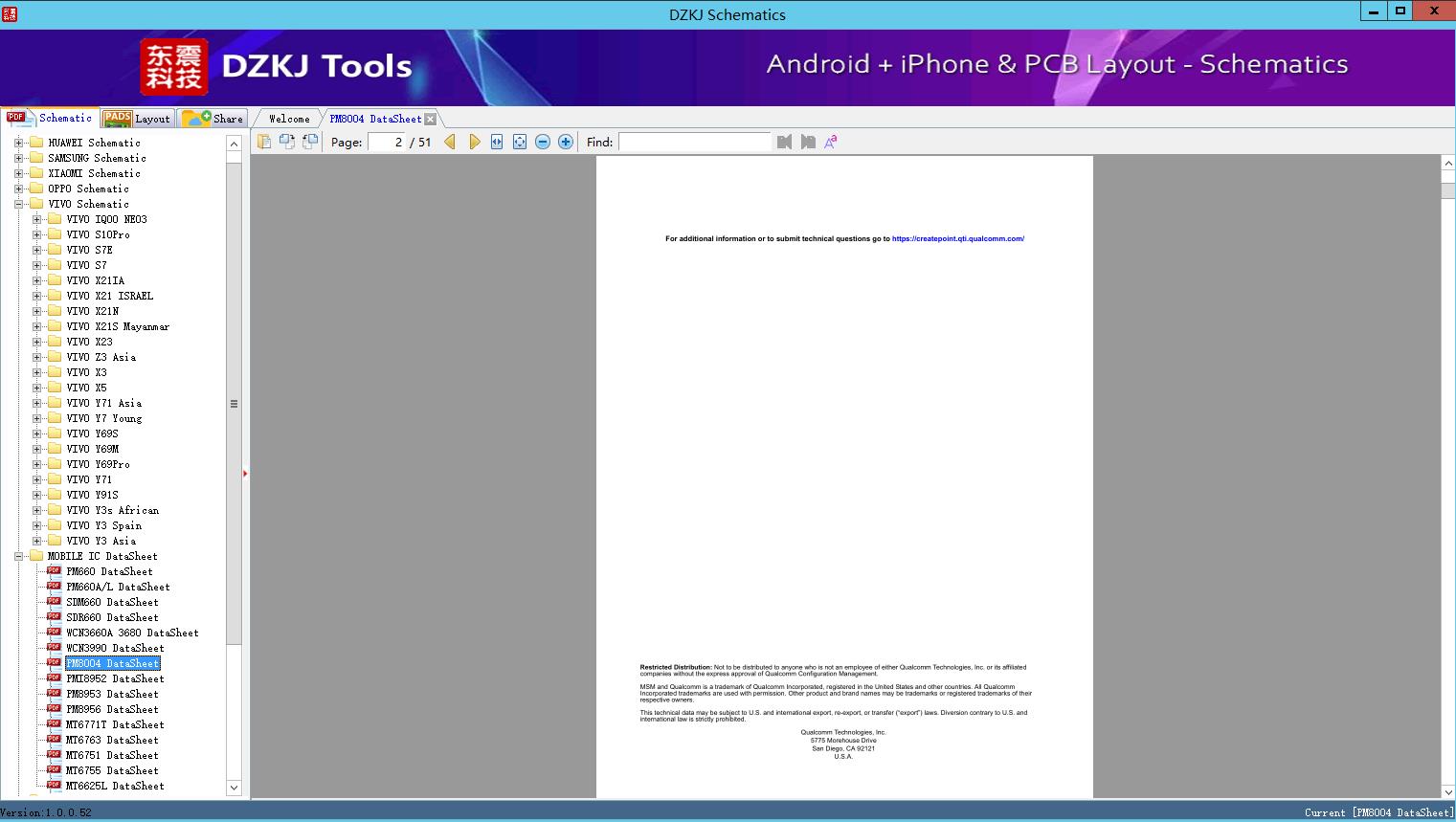
Task: Open the WCN3990 DataSheet PDF
Action: tap(115, 648)
